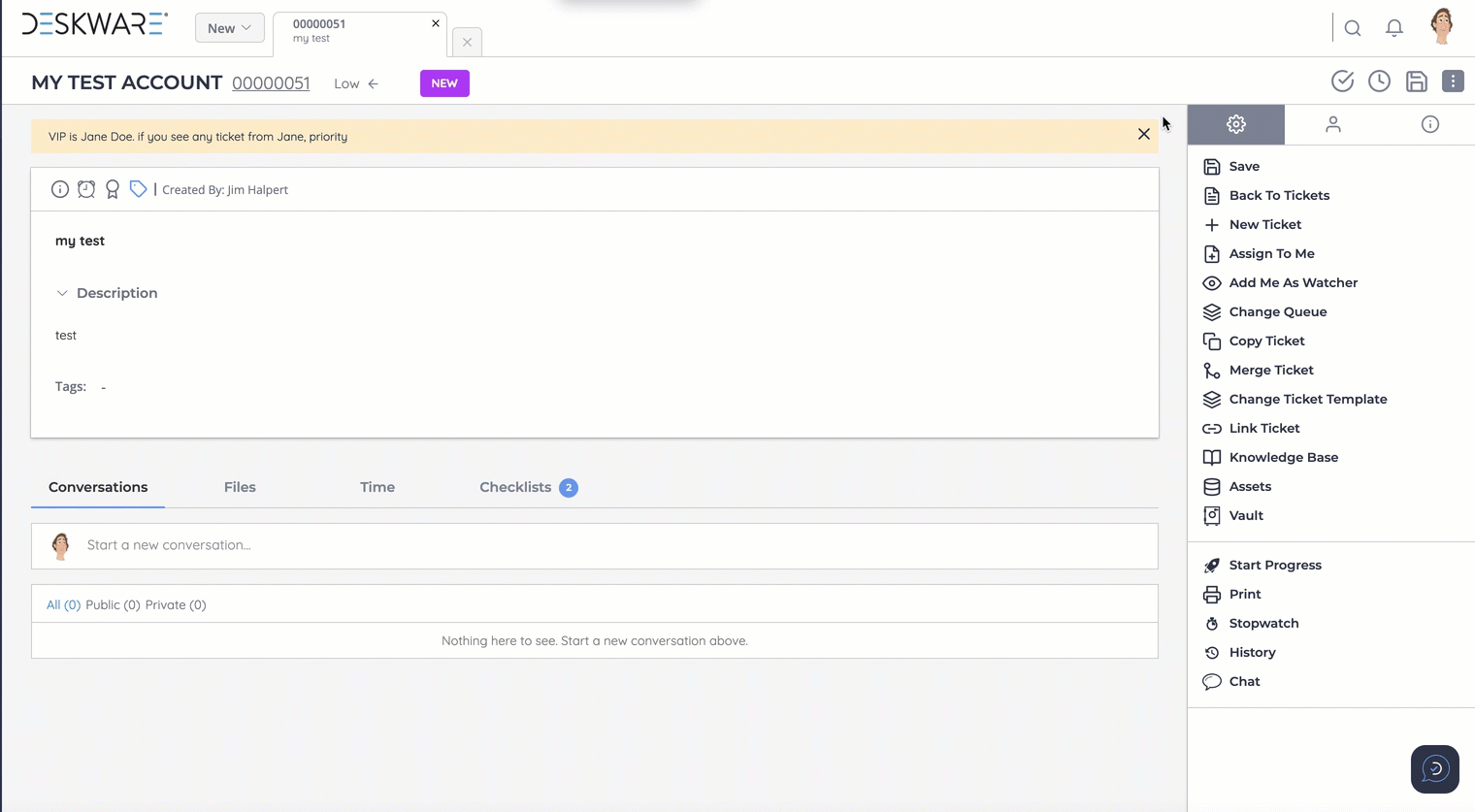Click the search magnifier icon
Screen dimensions: 1475x812
(x=1353, y=28)
